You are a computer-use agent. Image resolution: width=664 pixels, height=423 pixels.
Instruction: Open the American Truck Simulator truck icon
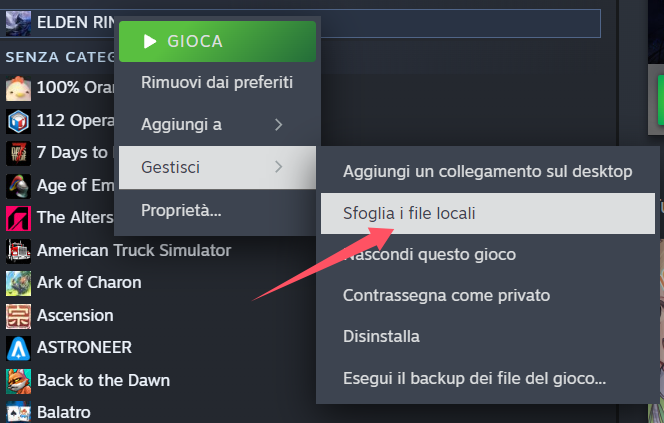click(x=18, y=251)
